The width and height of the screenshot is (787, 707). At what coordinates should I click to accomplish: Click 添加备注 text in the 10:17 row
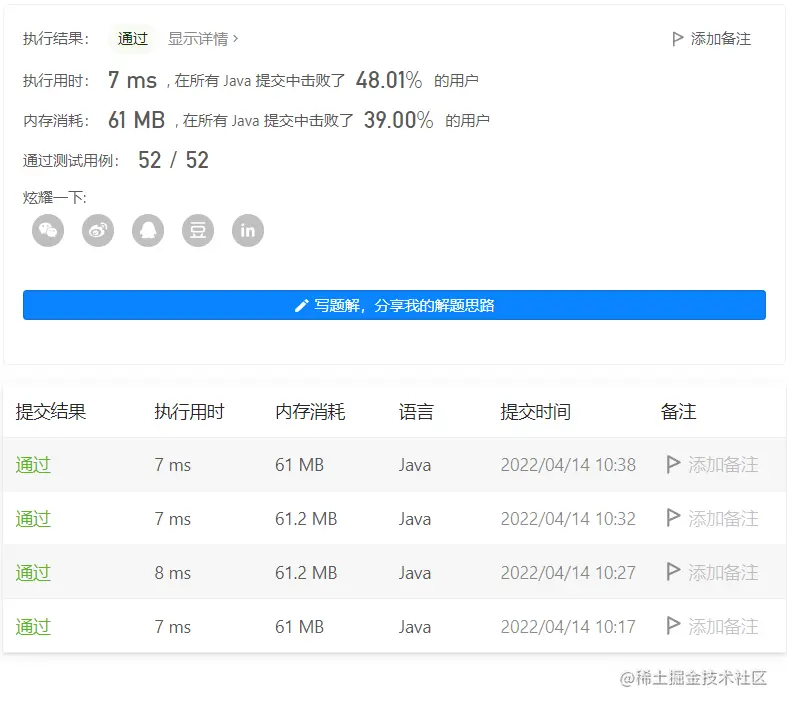coord(723,627)
